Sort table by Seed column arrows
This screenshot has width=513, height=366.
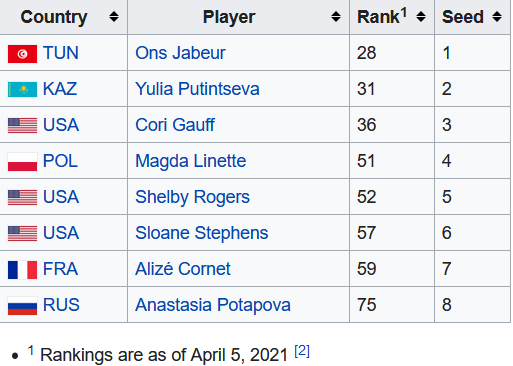click(497, 17)
